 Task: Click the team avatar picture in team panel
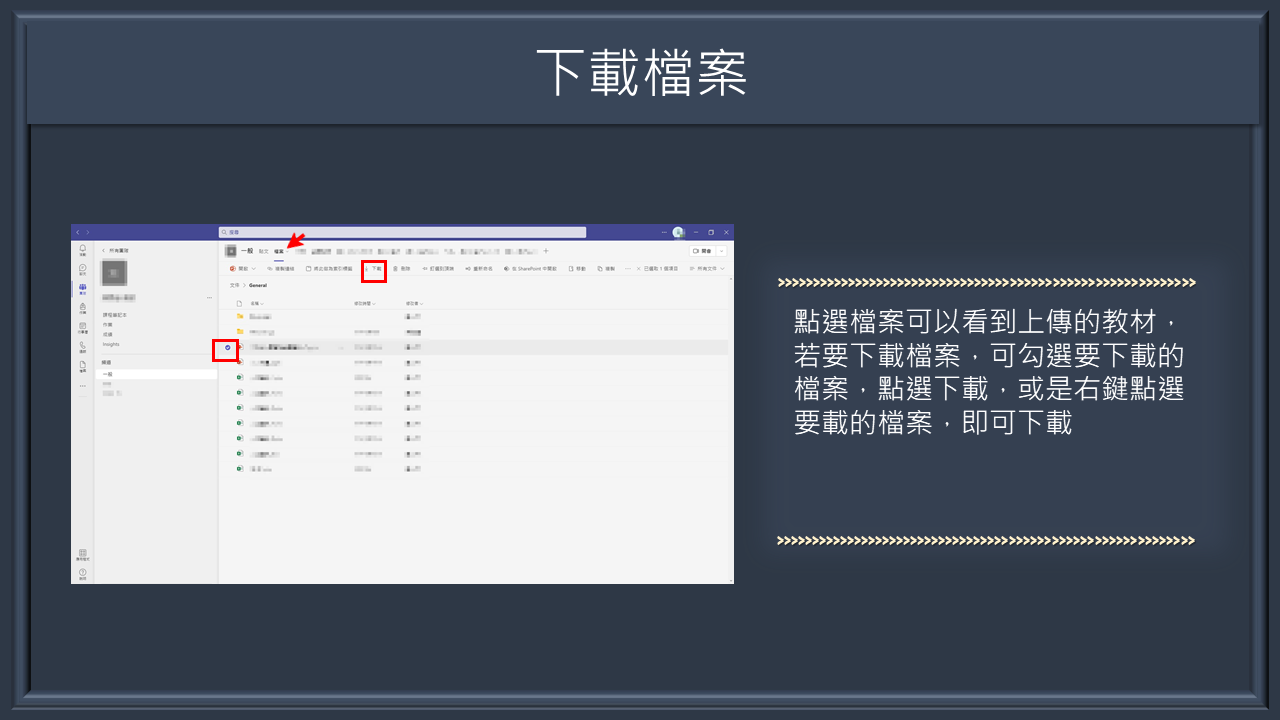(114, 273)
